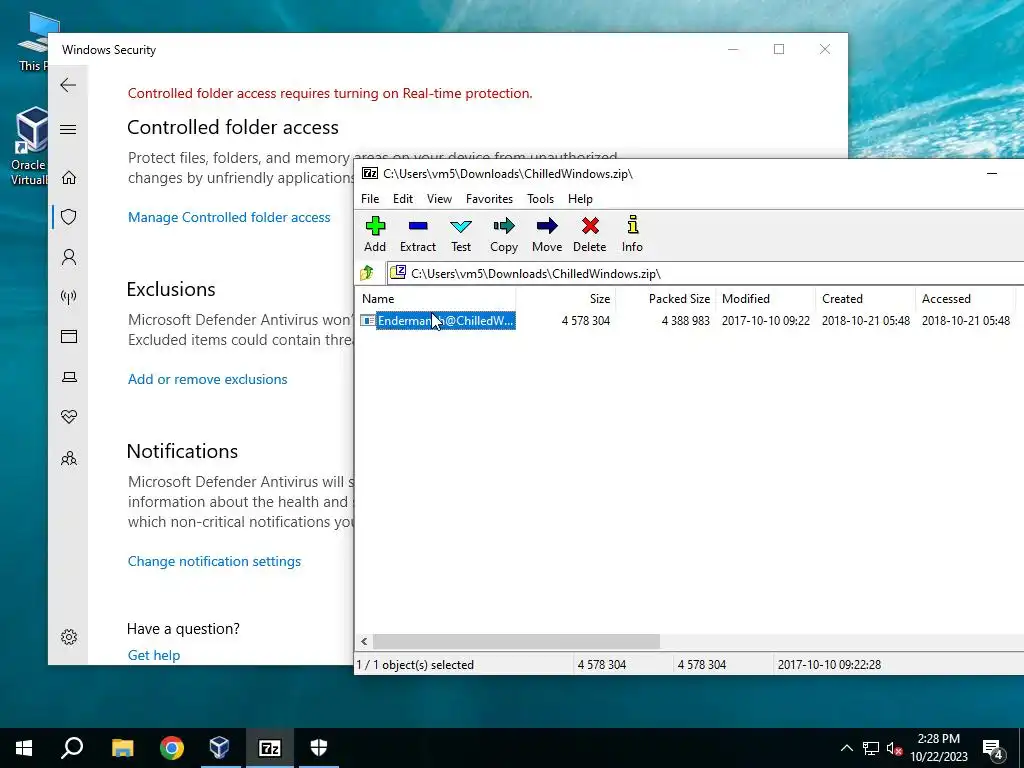1024x768 pixels.
Task: Go to Home in Windows Security sidebar
Action: click(x=69, y=178)
